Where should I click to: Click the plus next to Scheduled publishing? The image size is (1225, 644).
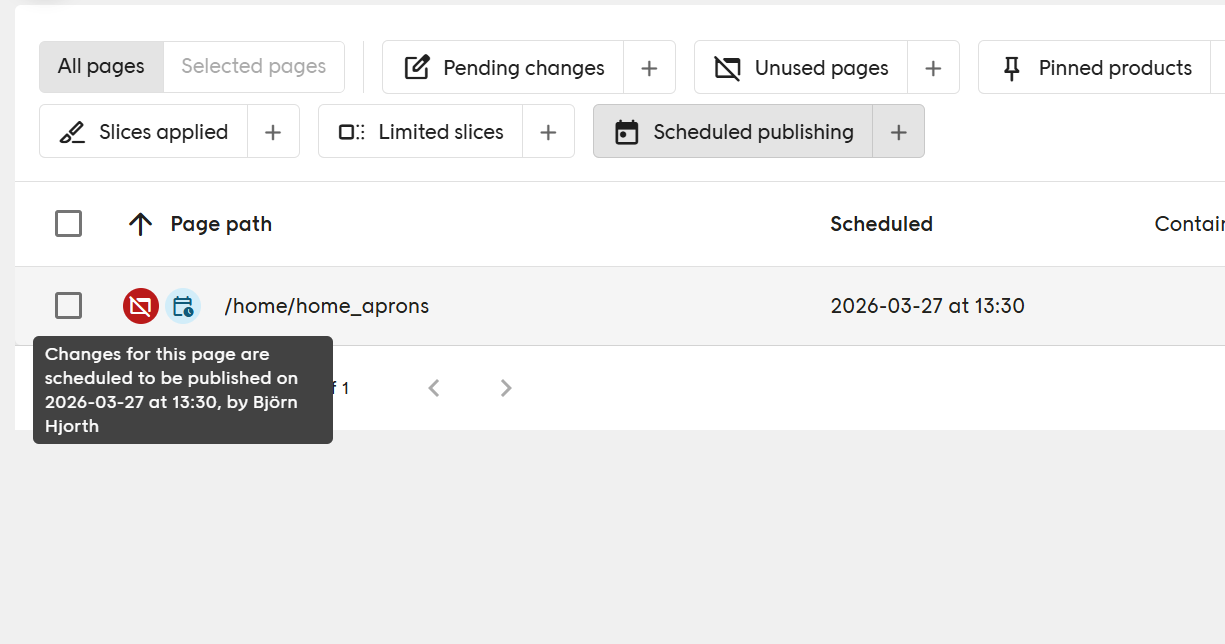(898, 132)
